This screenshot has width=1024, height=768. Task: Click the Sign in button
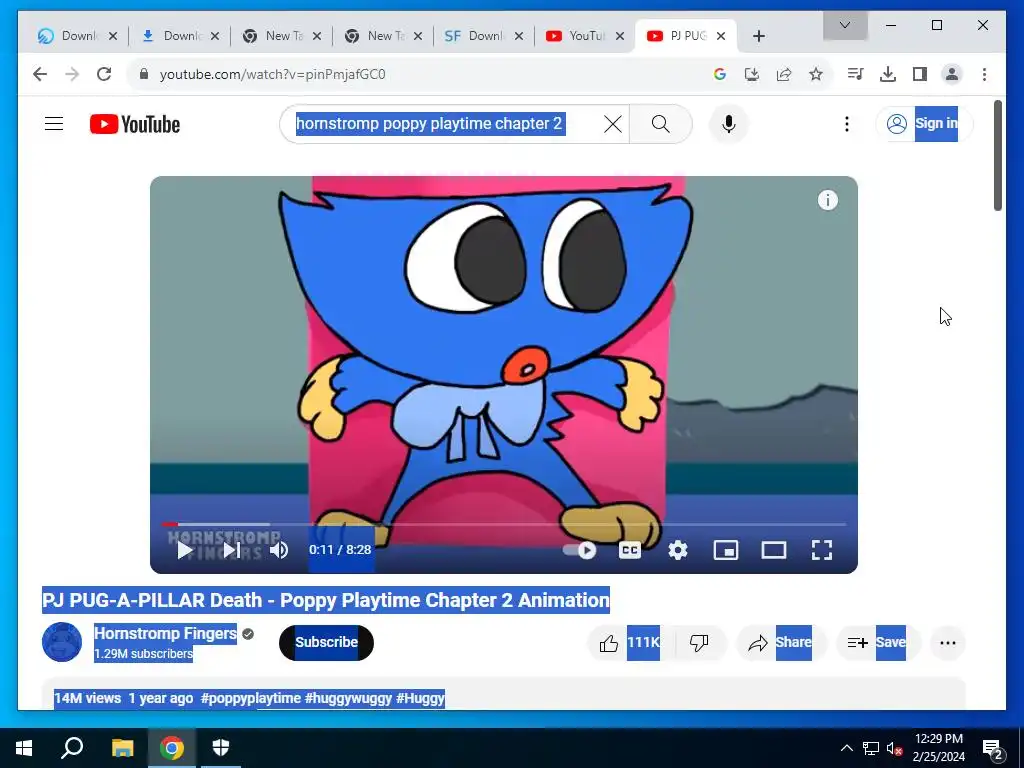(923, 123)
